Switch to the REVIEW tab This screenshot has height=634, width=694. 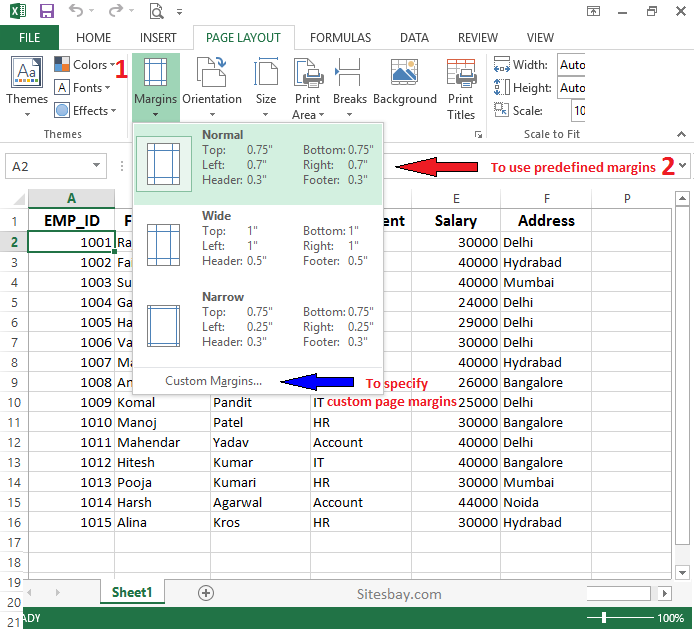(478, 38)
